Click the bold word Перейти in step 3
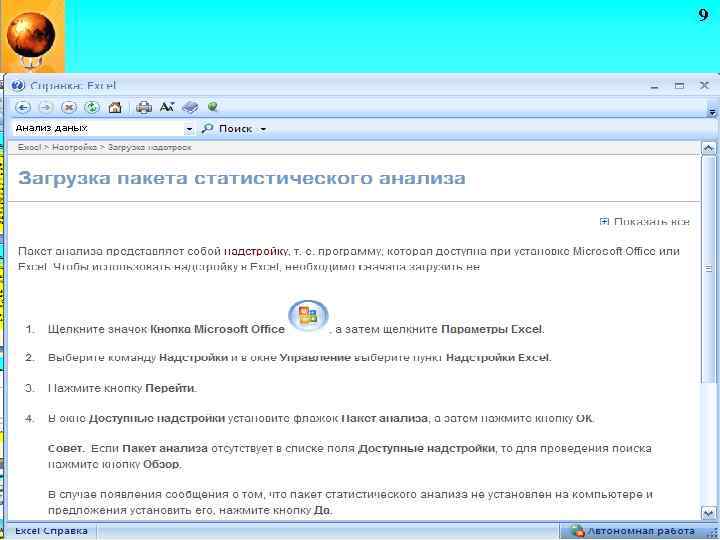This screenshot has height=540, width=720. click(x=170, y=388)
